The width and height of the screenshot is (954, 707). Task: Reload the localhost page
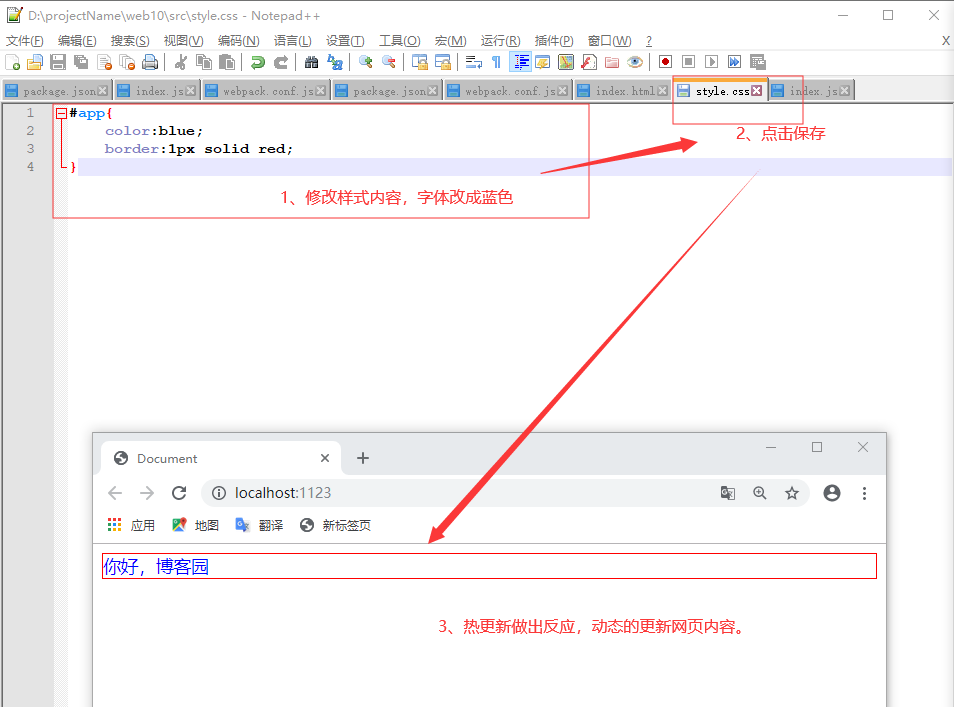pos(179,493)
